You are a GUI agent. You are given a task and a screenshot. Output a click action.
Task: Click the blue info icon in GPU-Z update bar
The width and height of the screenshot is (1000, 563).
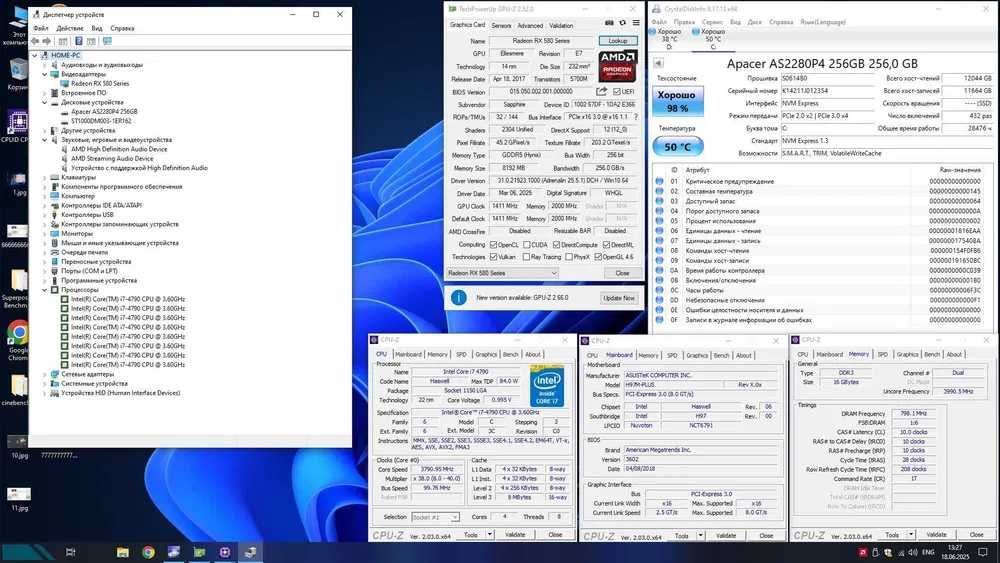tap(459, 298)
